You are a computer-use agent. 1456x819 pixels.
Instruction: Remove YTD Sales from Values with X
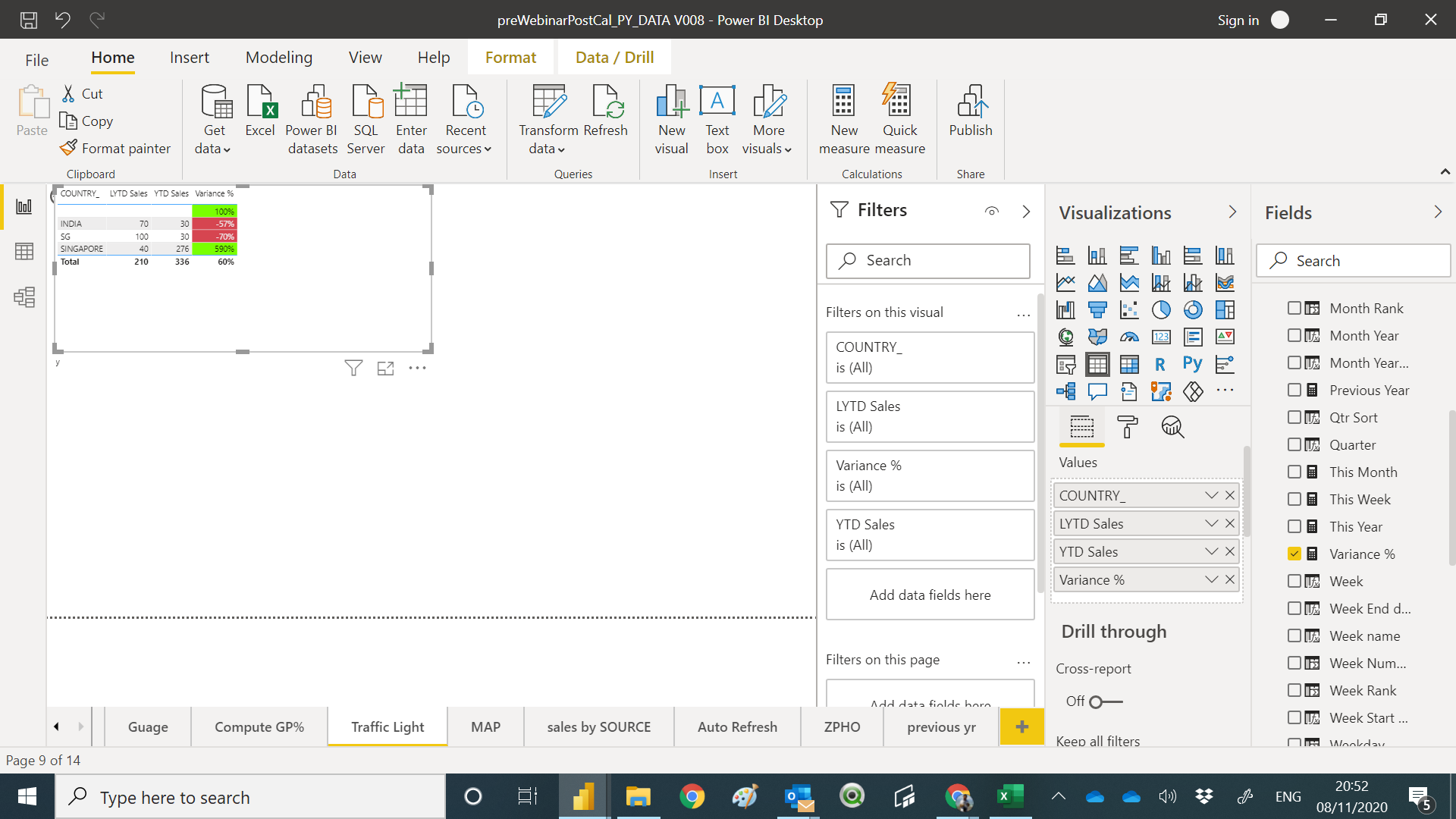click(1230, 552)
